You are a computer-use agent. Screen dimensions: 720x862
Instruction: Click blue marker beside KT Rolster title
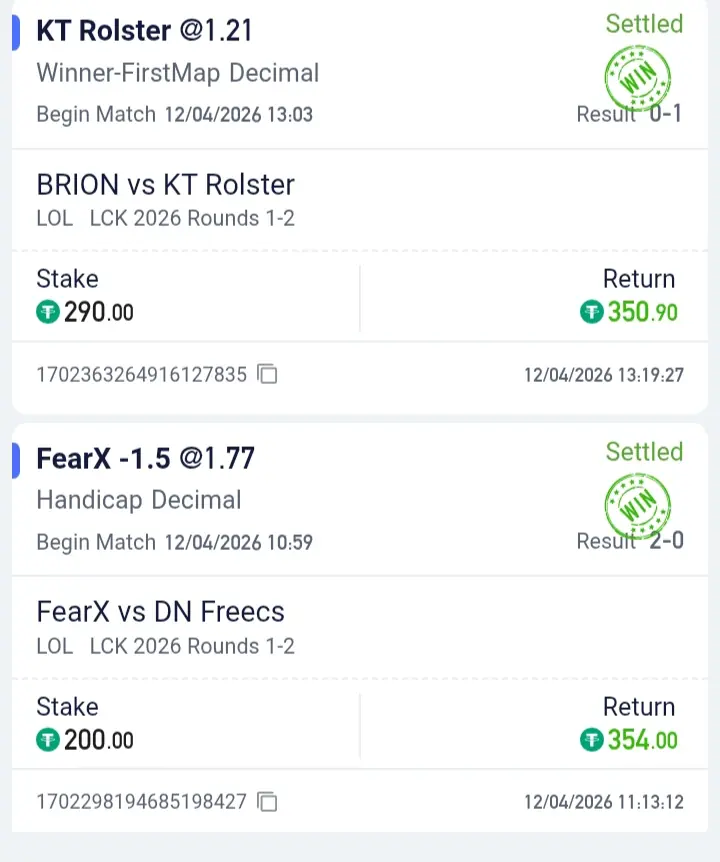pos(16,31)
